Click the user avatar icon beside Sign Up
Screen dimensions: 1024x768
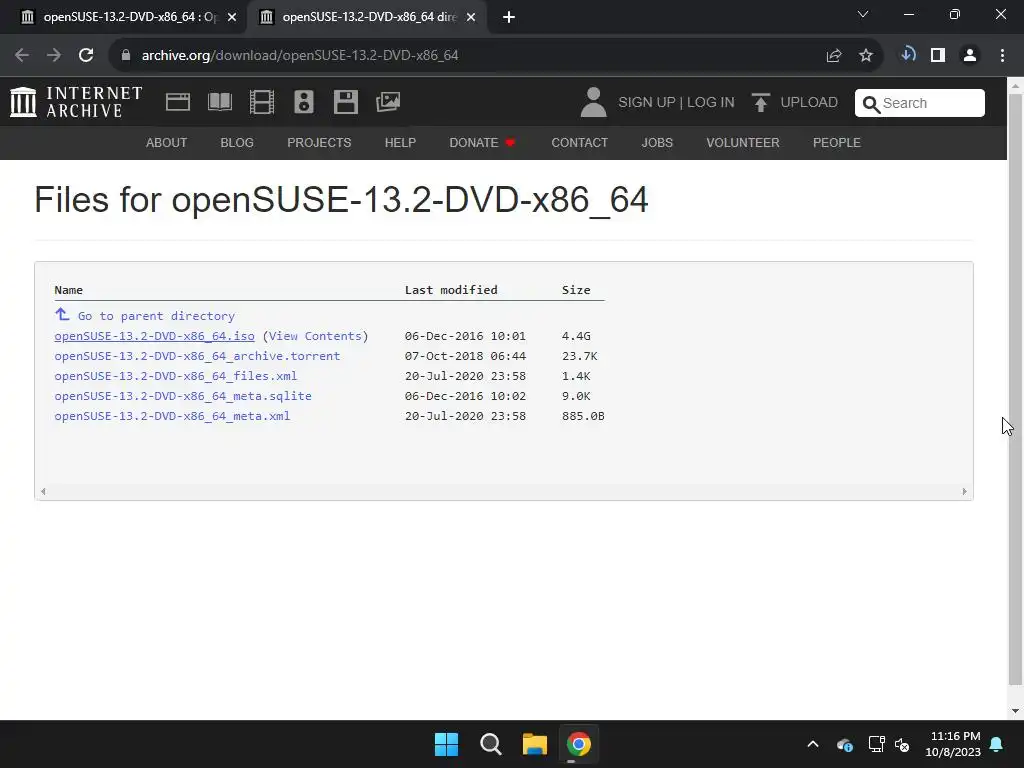point(593,103)
